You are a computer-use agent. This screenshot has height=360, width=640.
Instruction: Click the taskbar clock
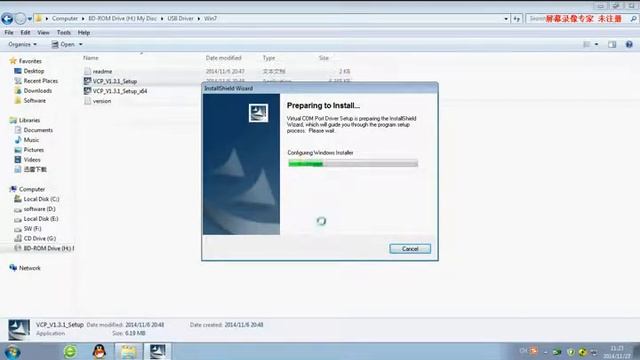617,352
